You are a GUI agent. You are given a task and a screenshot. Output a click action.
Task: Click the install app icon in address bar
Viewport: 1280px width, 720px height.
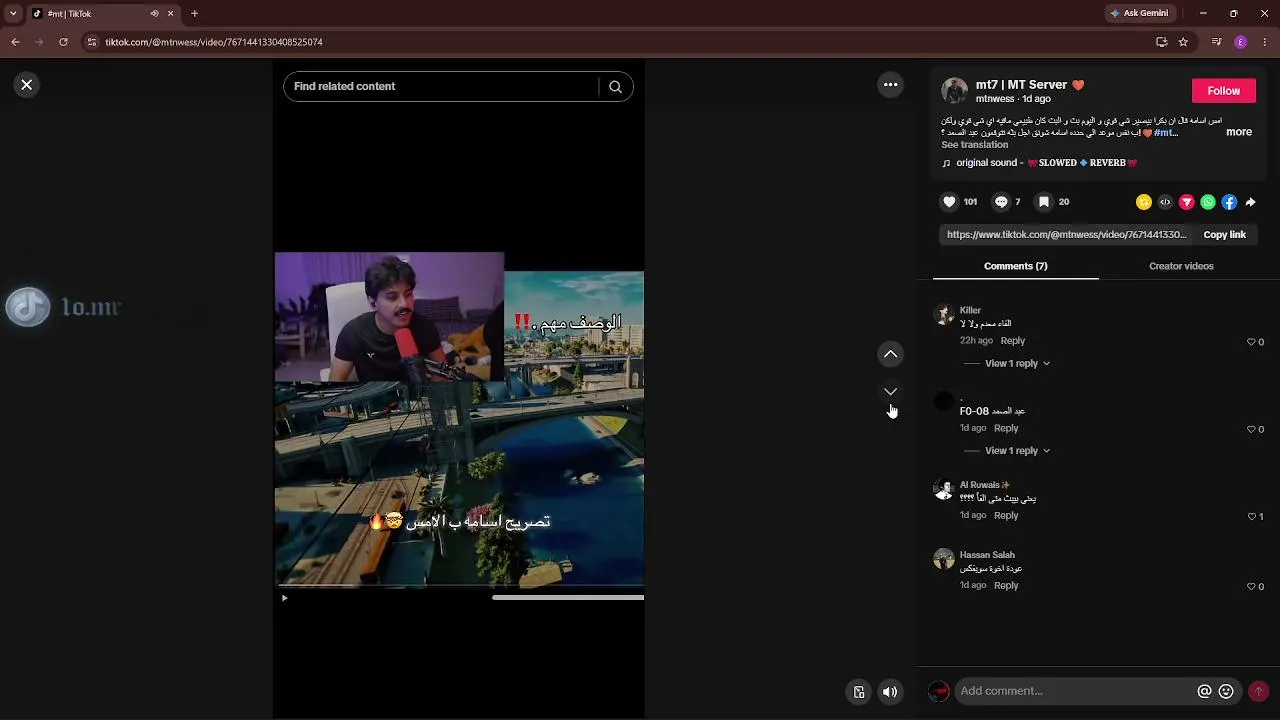[1161, 42]
